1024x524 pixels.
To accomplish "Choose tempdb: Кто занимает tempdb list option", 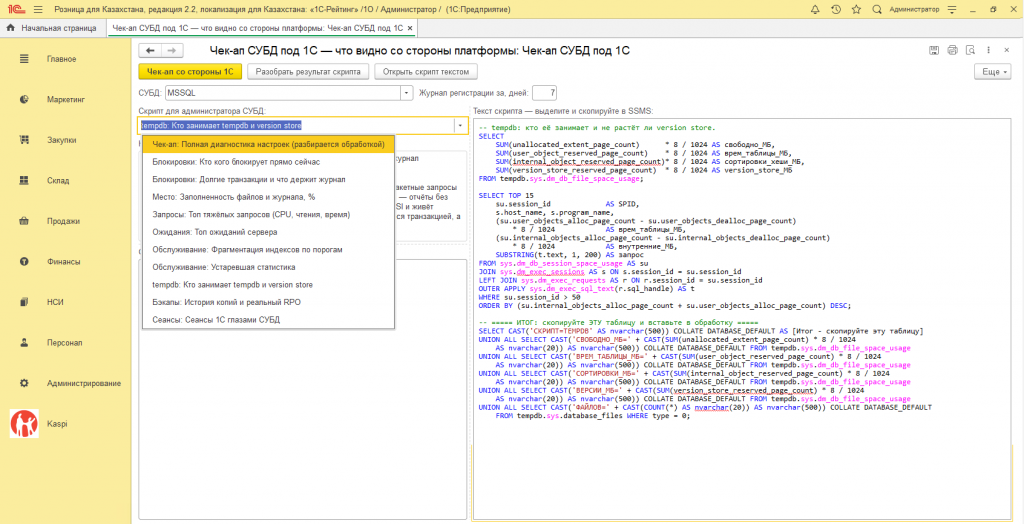I will 268,285.
